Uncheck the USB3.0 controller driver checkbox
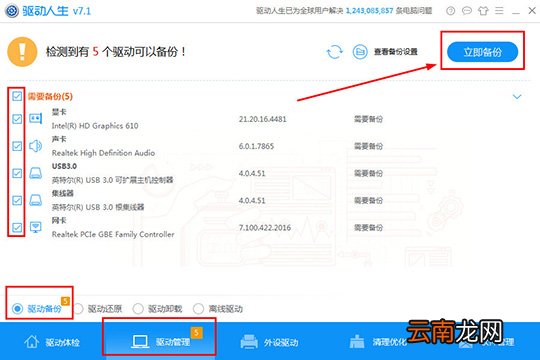The height and width of the screenshot is (360, 540). tap(17, 173)
